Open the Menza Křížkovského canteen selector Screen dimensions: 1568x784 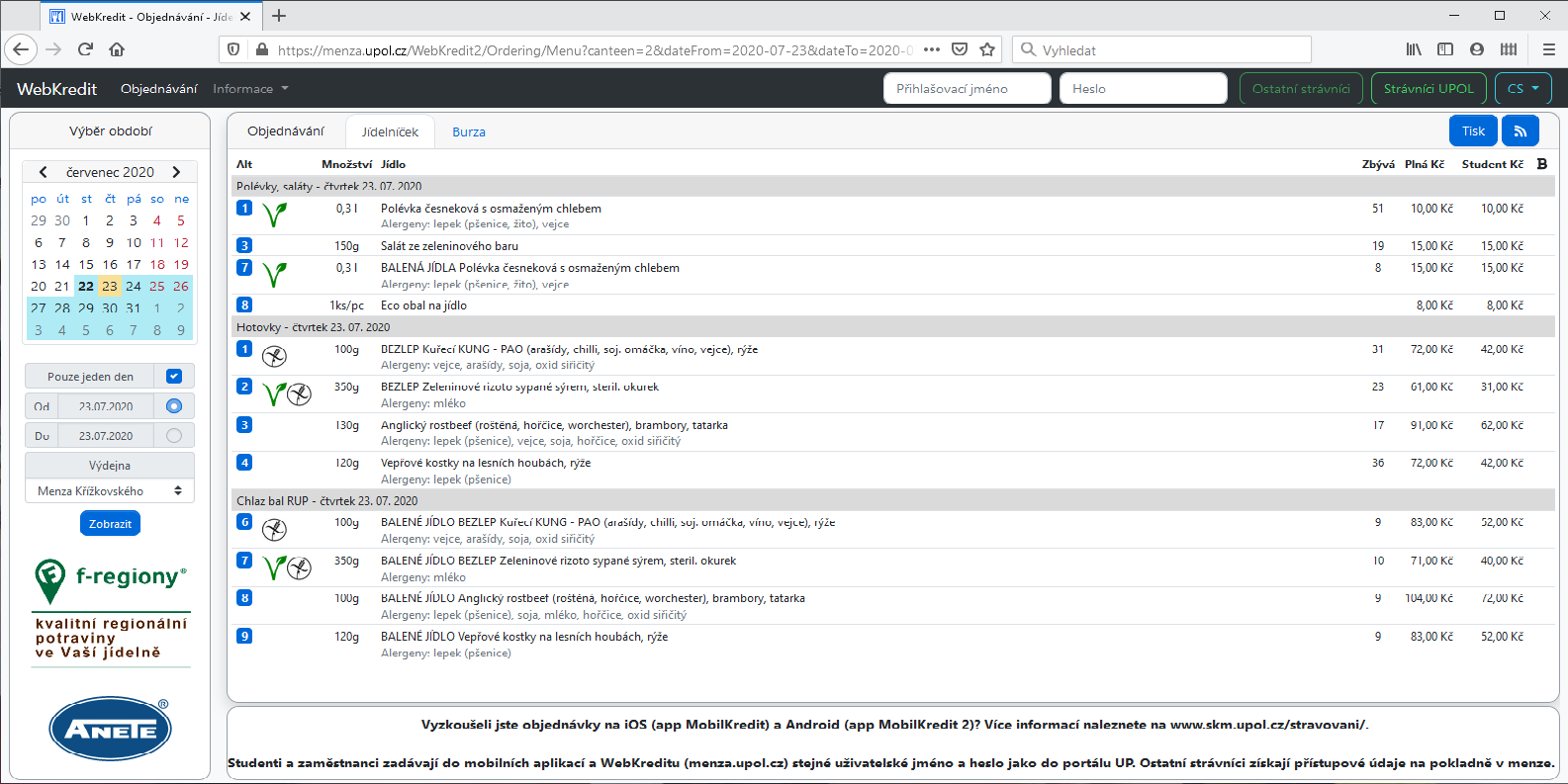click(x=110, y=490)
